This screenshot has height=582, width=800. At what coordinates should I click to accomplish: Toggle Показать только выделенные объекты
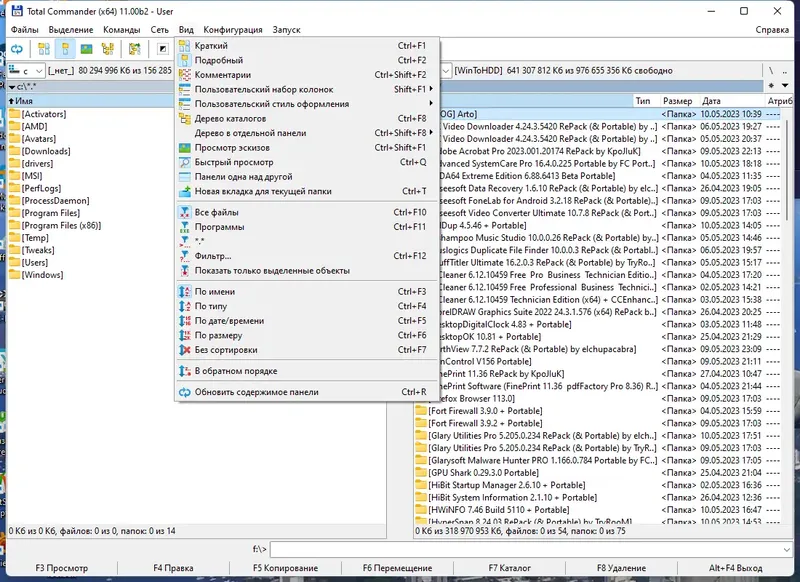pyautogui.click(x=307, y=270)
